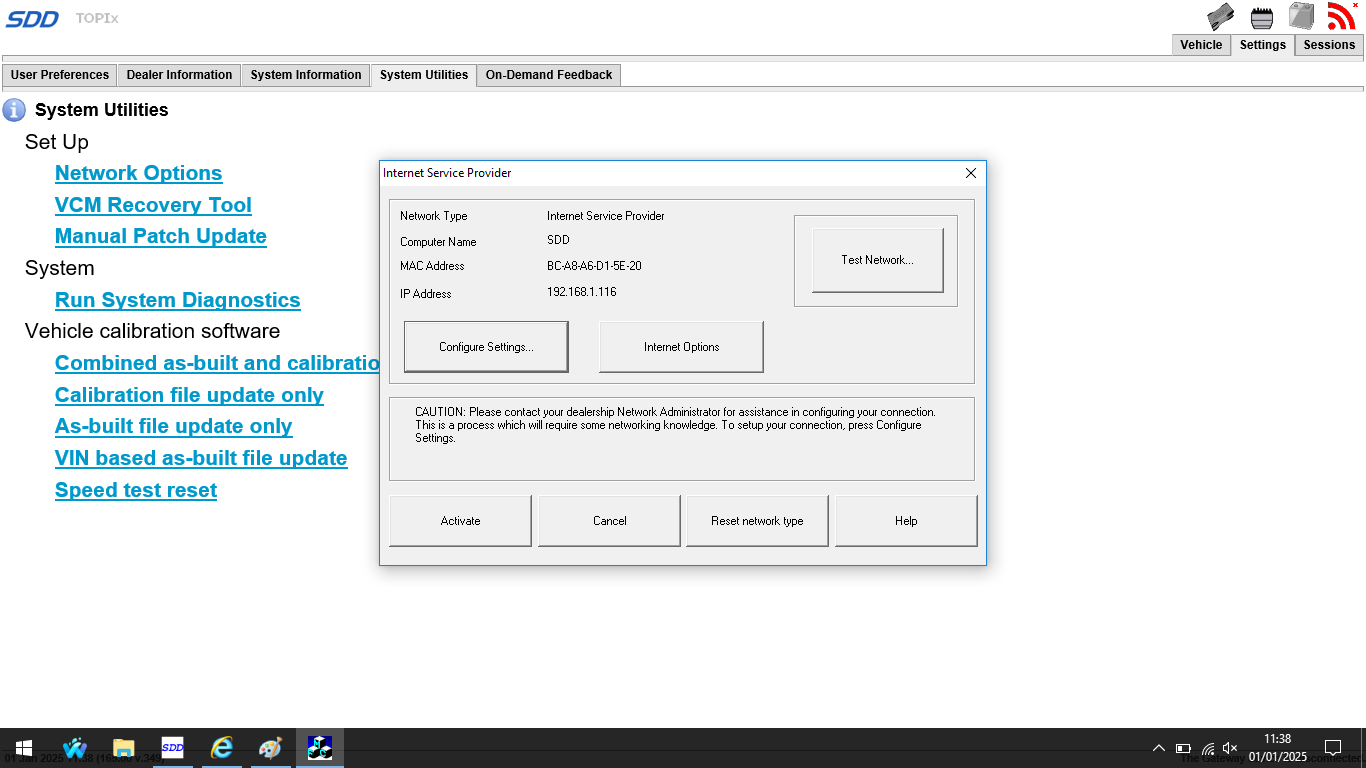Screen dimensions: 1366x768
Task: Click the Cancel button in dialog
Action: pos(609,521)
